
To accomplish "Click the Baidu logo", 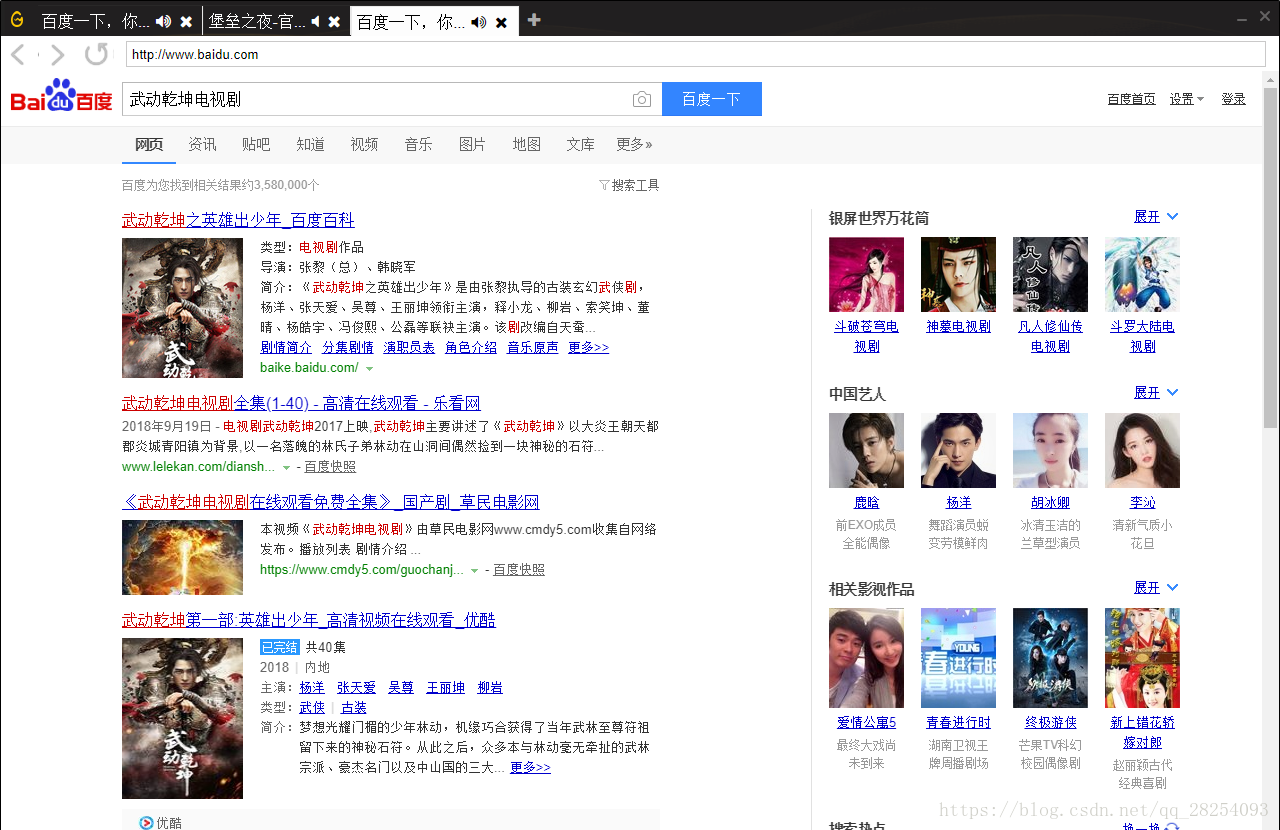I will point(61,97).
